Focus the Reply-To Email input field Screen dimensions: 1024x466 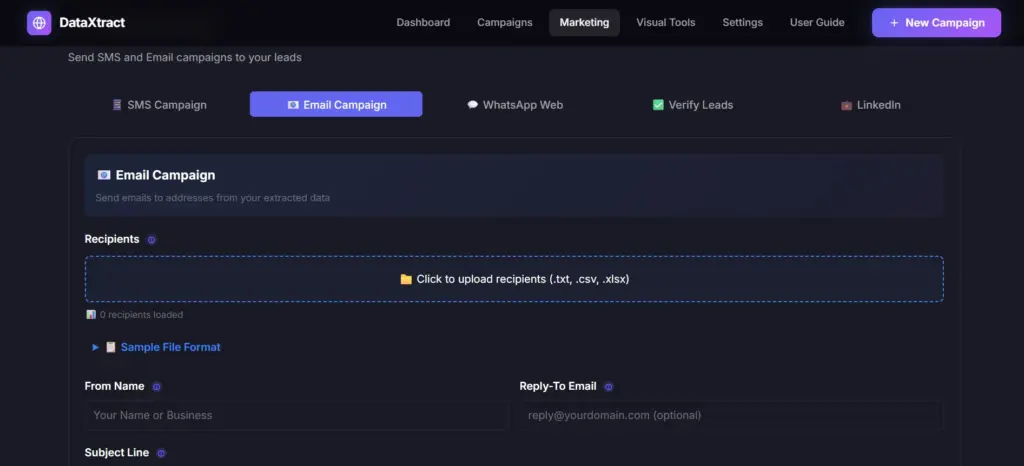coord(732,415)
